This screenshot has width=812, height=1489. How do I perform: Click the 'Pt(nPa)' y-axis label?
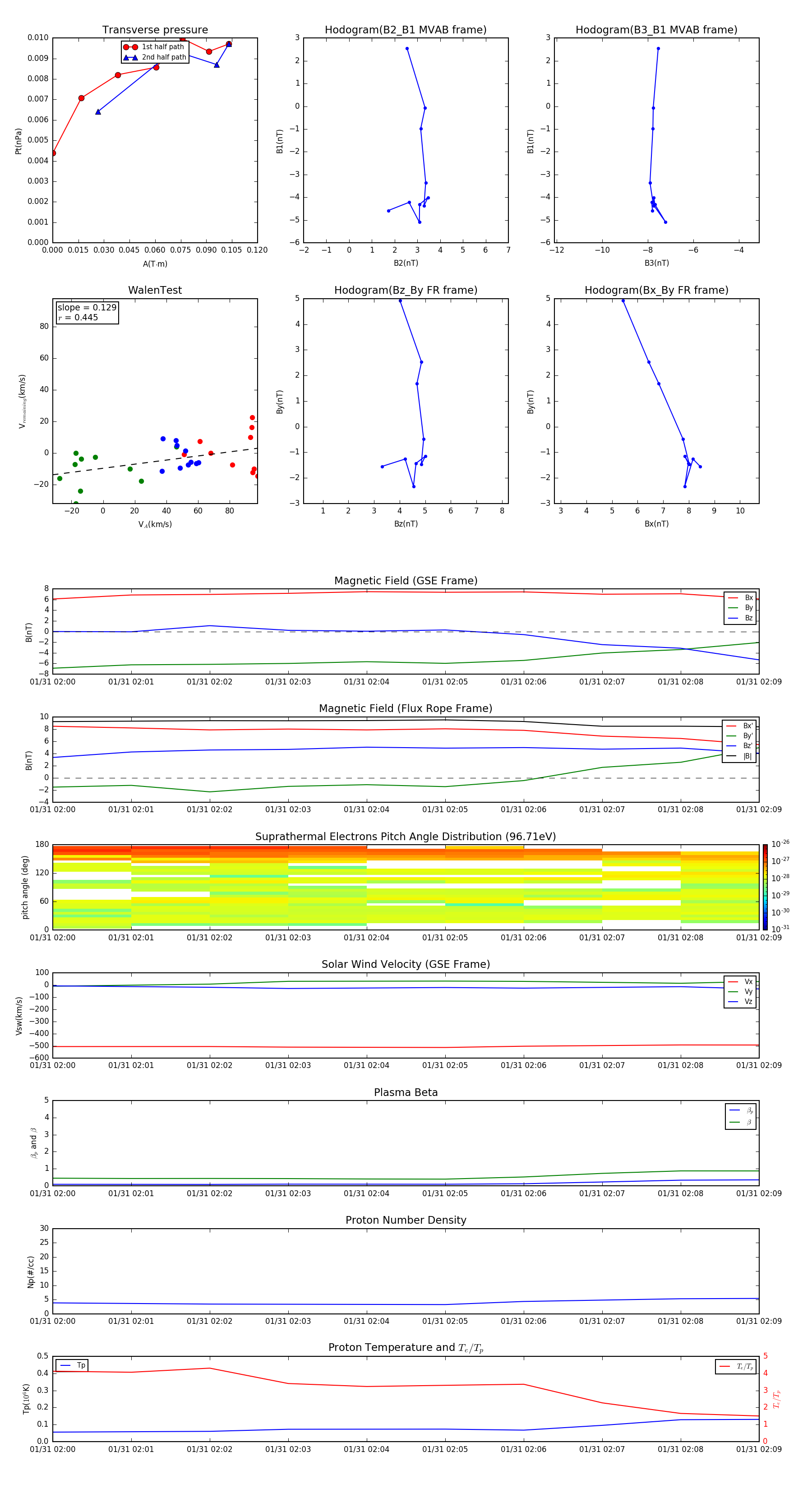tap(18, 140)
